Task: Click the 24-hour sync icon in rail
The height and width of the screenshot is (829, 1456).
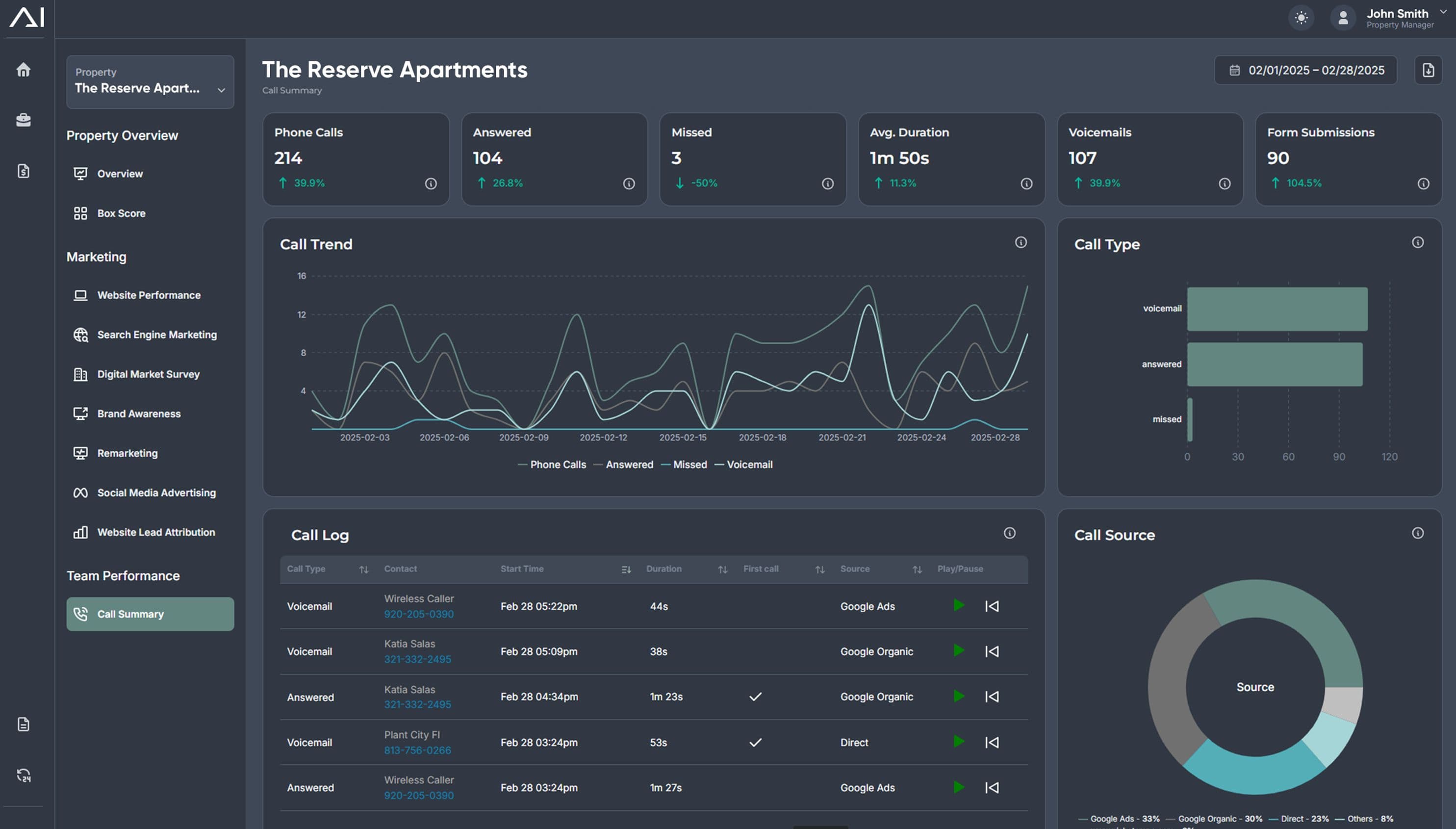Action: [24, 775]
